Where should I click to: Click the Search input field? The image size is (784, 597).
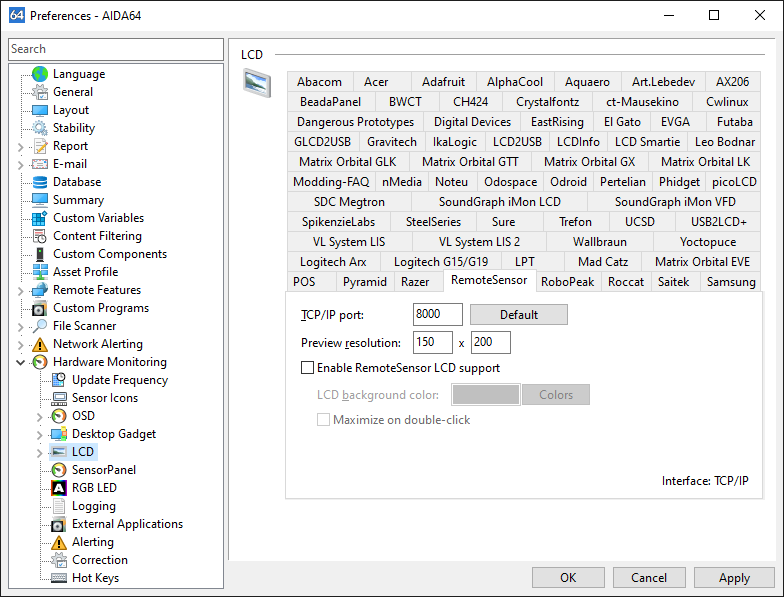pos(116,49)
